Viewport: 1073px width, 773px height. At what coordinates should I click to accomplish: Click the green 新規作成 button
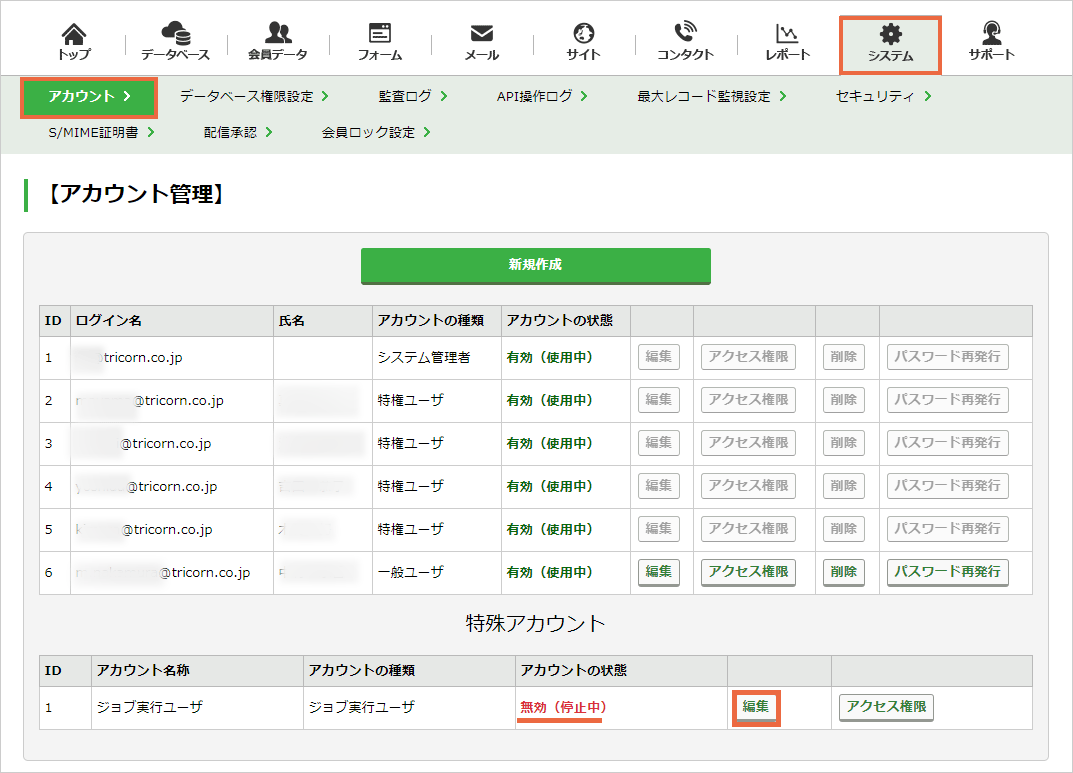point(536,265)
